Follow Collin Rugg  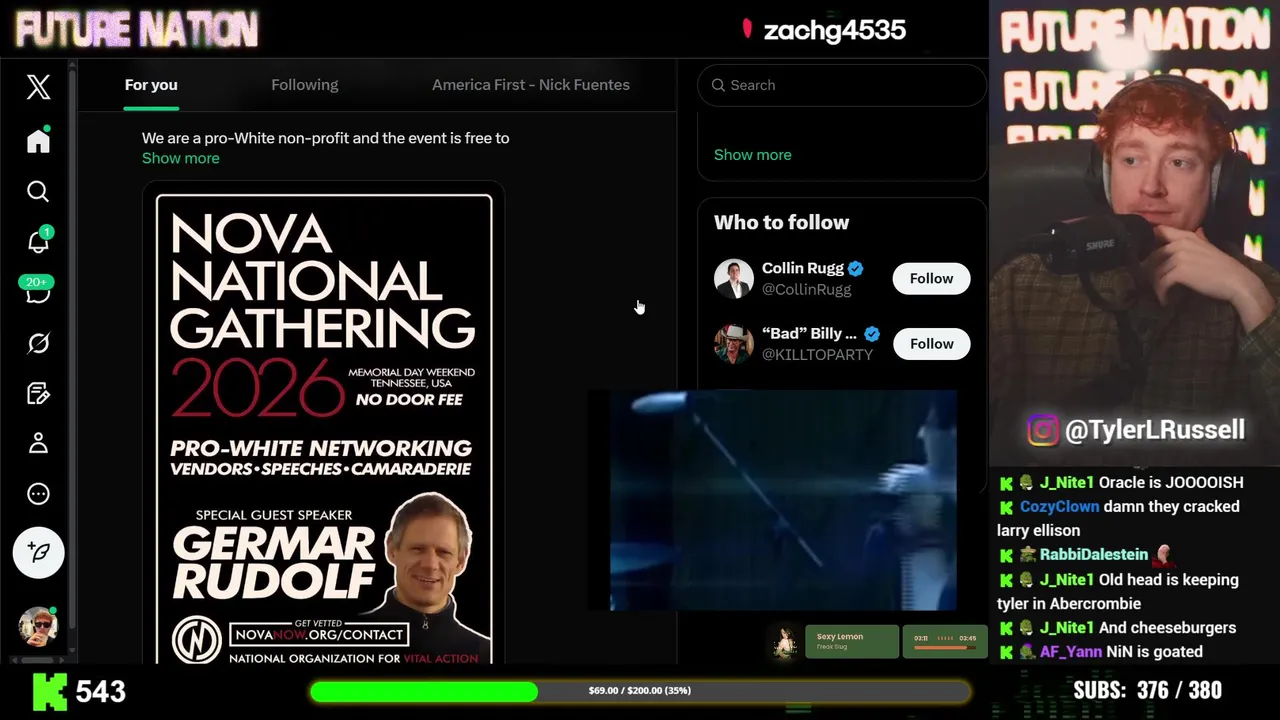pos(931,278)
